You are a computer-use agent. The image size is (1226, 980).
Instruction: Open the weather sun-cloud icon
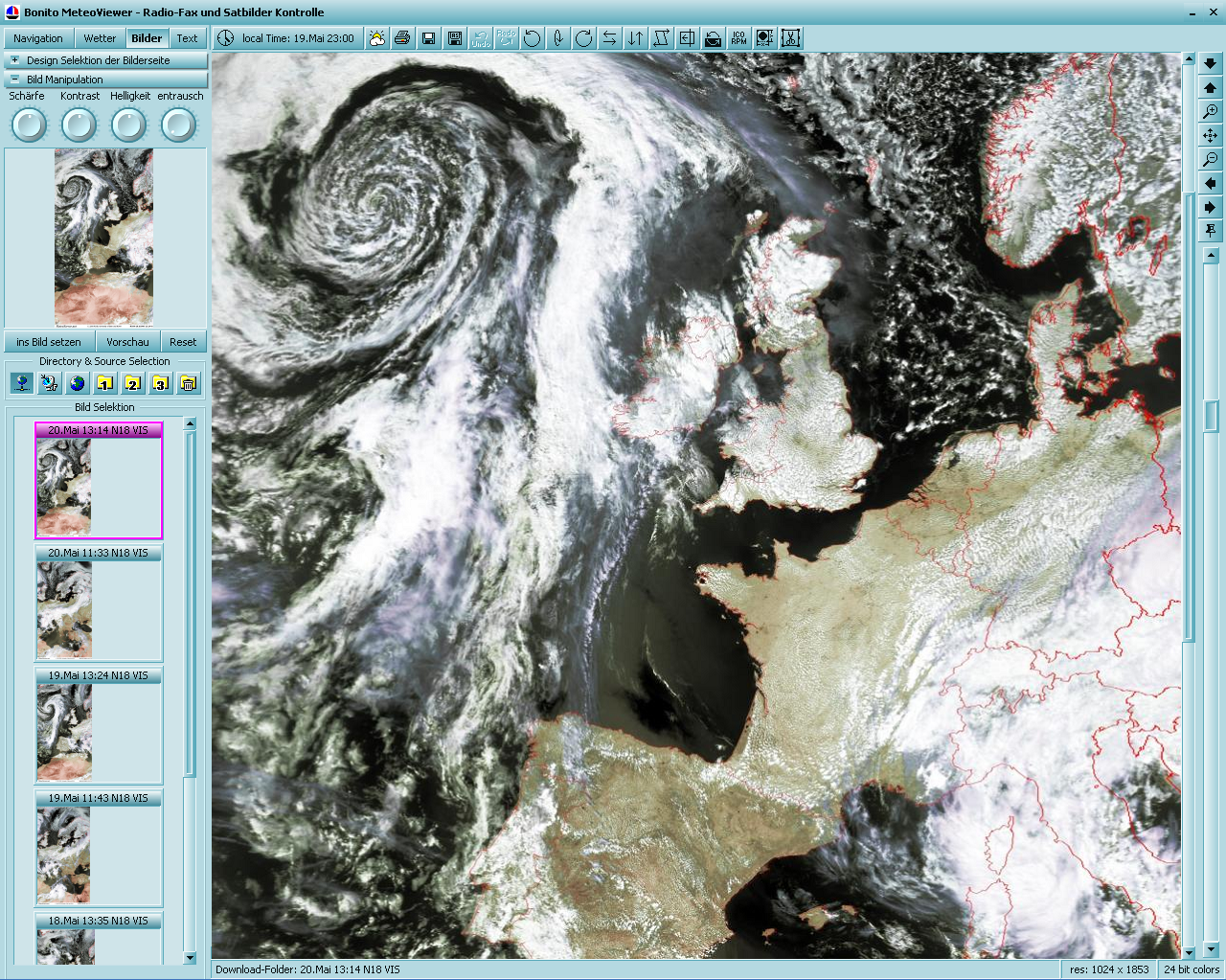(376, 38)
